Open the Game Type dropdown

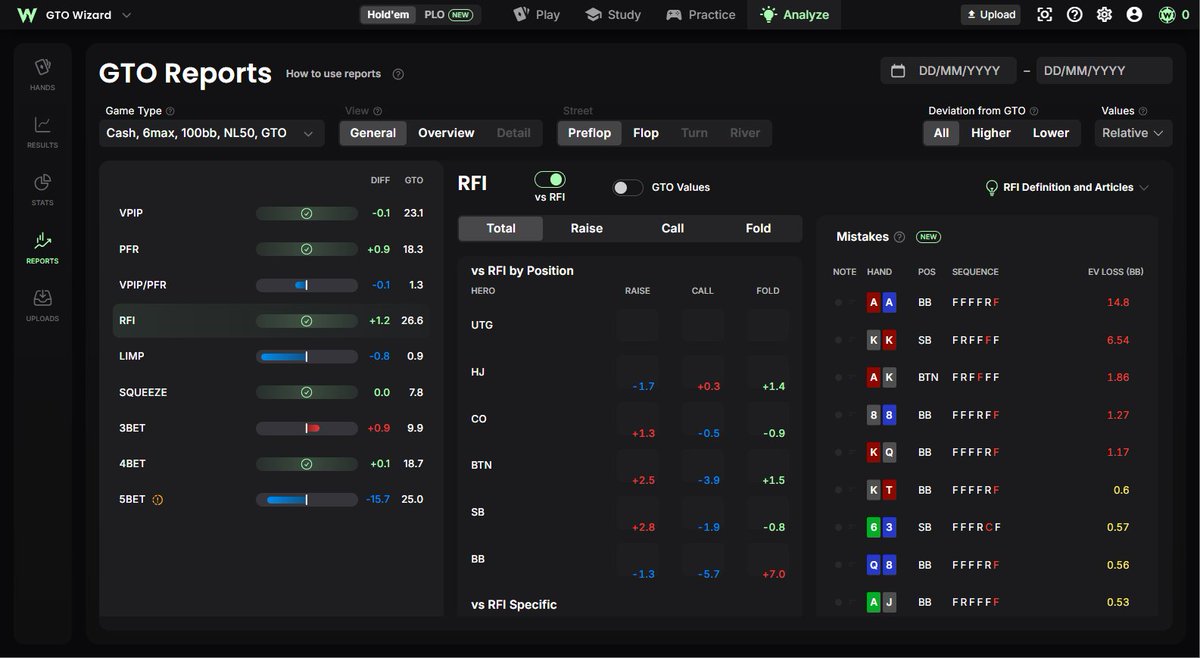pos(211,133)
